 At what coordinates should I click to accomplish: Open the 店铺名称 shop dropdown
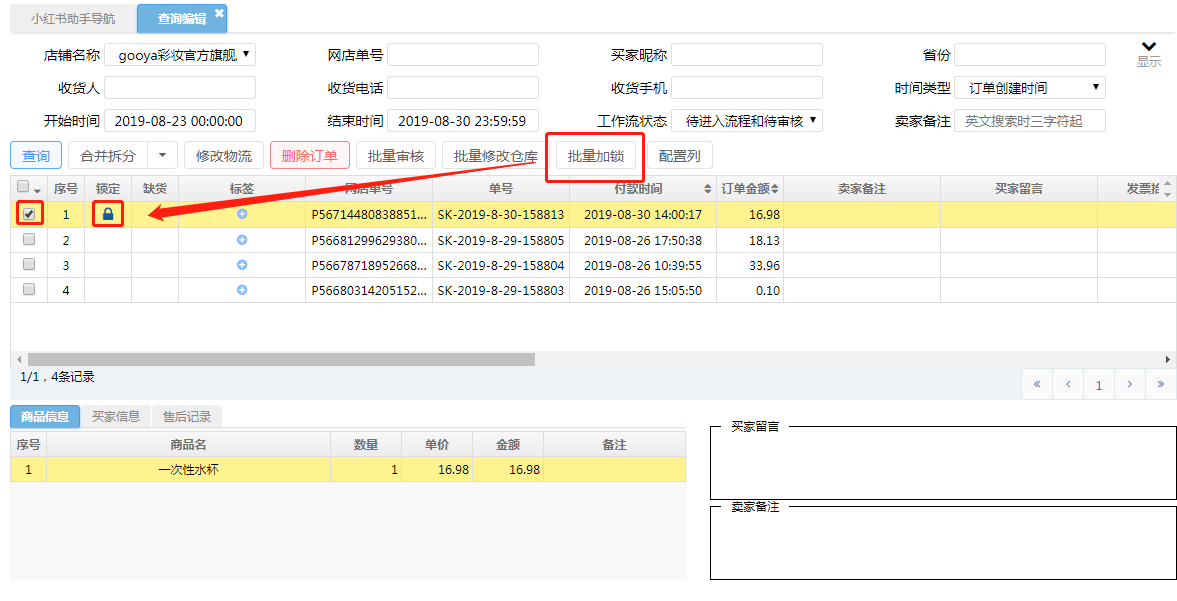(180, 55)
